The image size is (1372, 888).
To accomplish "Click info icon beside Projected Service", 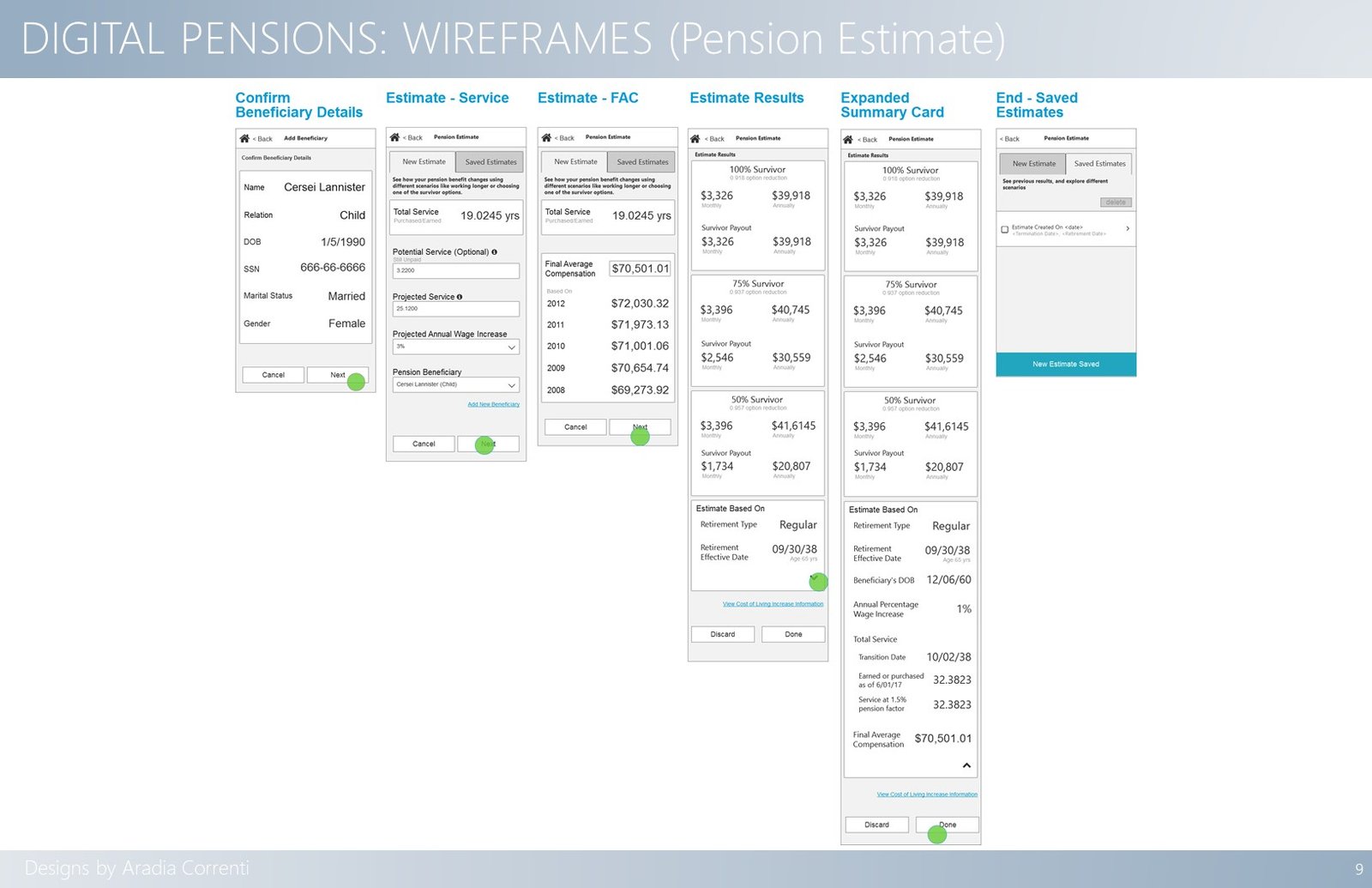I will coord(460,297).
